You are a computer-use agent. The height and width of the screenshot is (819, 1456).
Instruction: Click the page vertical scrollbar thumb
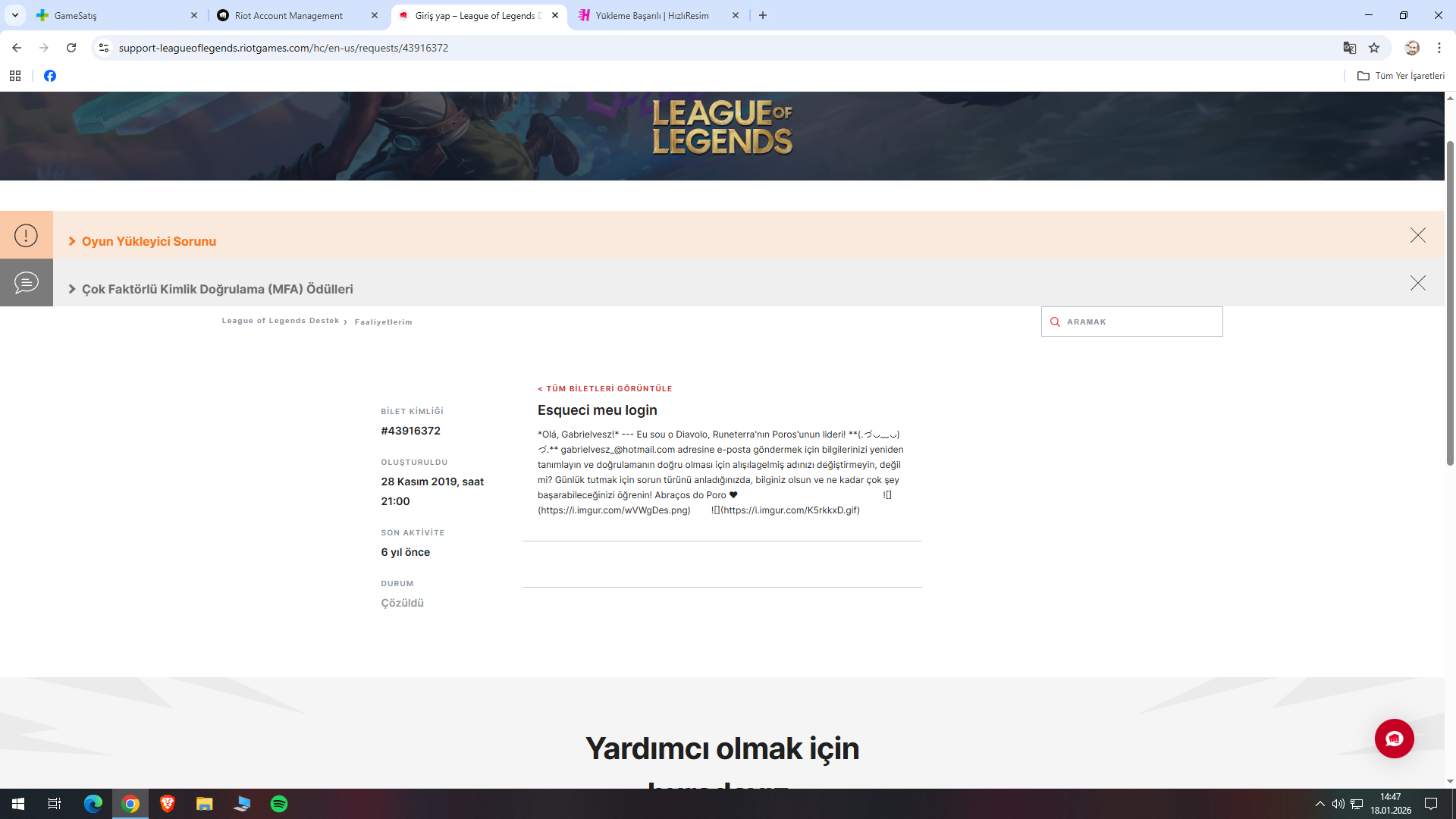pos(1450,303)
